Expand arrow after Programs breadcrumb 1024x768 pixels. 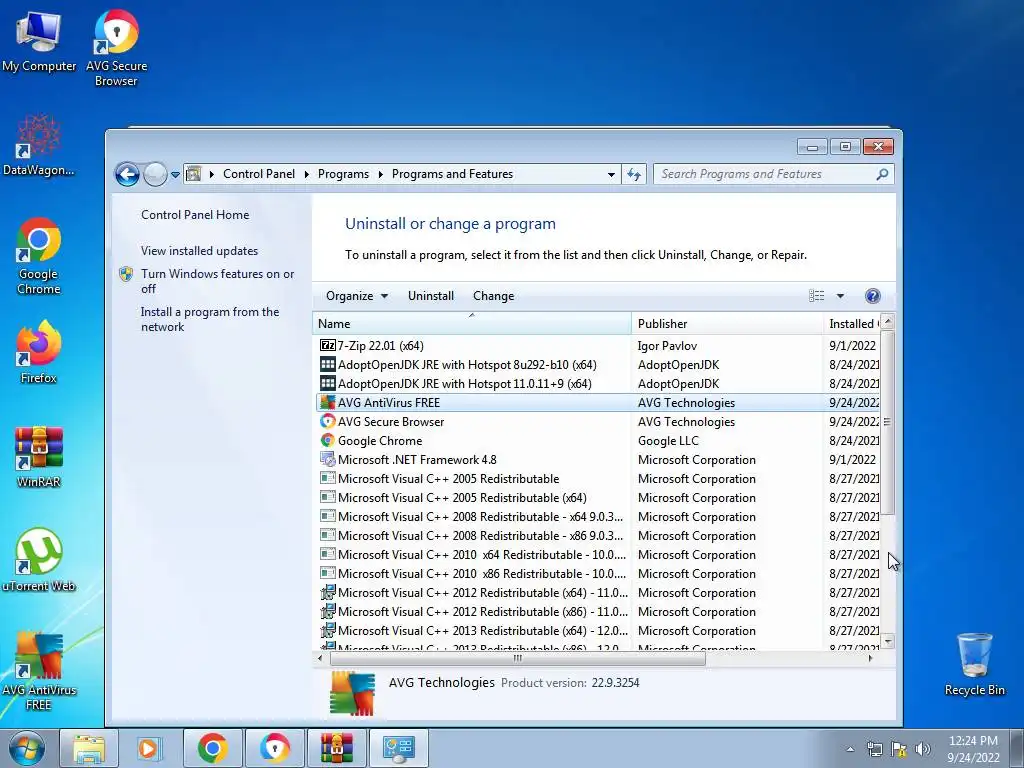click(380, 174)
